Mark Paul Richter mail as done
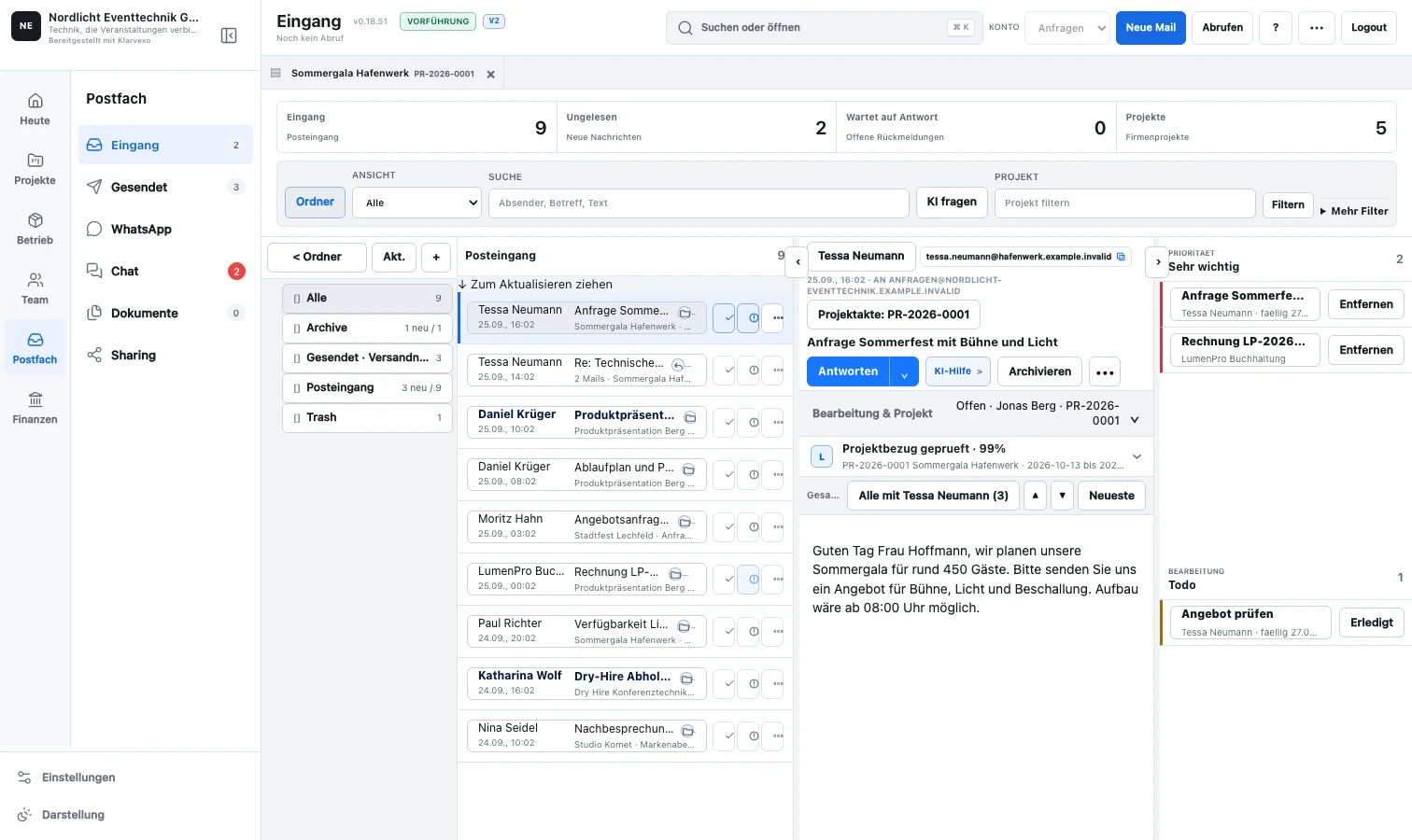 coord(725,632)
